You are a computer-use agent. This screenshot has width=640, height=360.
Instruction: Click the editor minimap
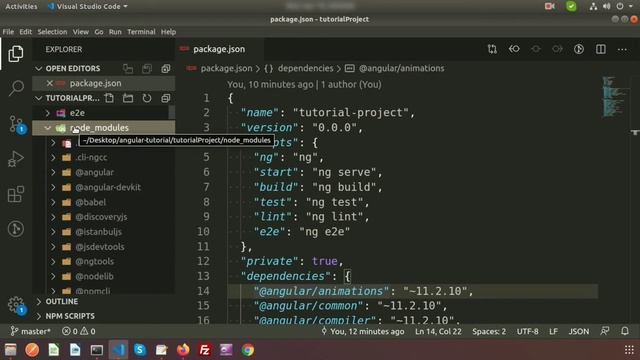(x=615, y=96)
